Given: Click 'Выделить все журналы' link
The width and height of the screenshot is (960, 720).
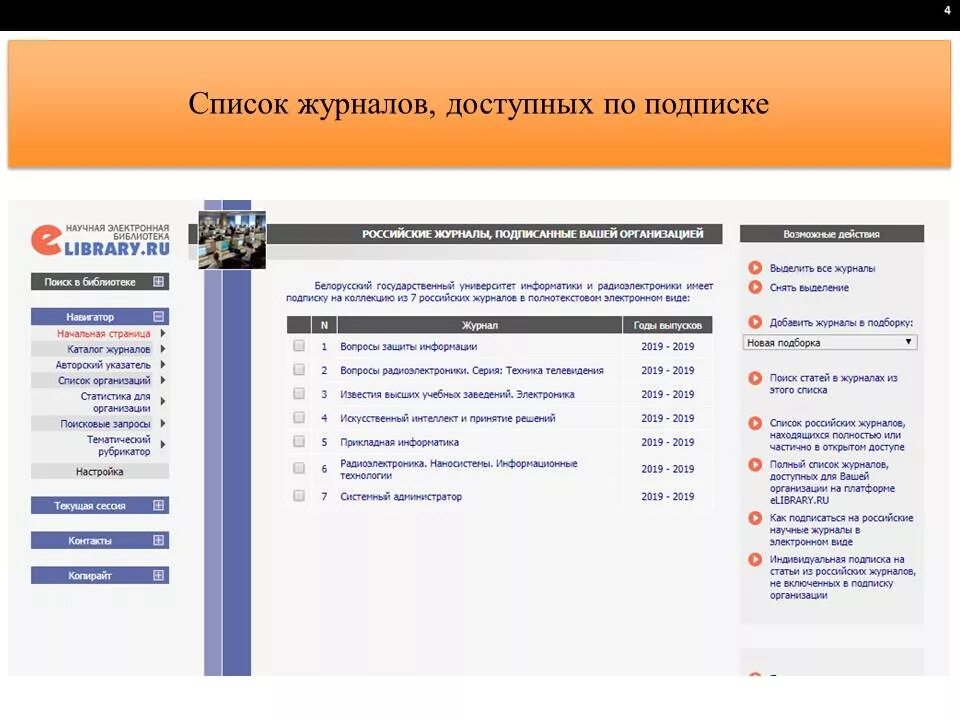Looking at the screenshot, I should [x=822, y=268].
